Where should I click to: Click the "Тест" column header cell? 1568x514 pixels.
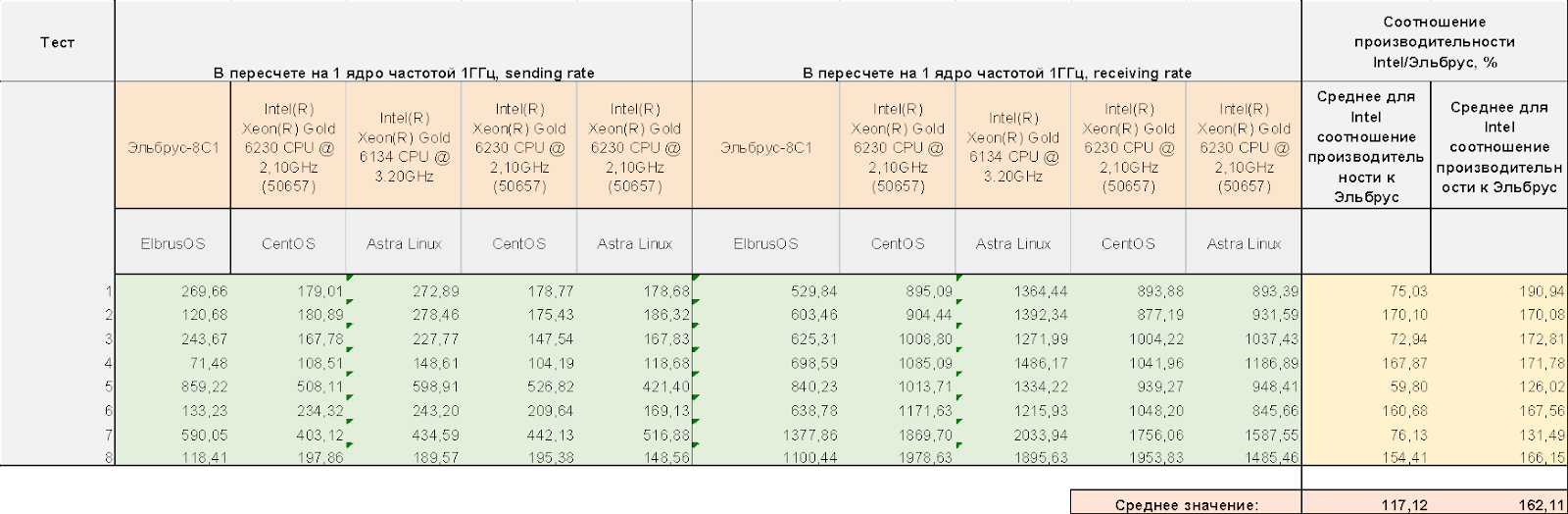coord(57,42)
